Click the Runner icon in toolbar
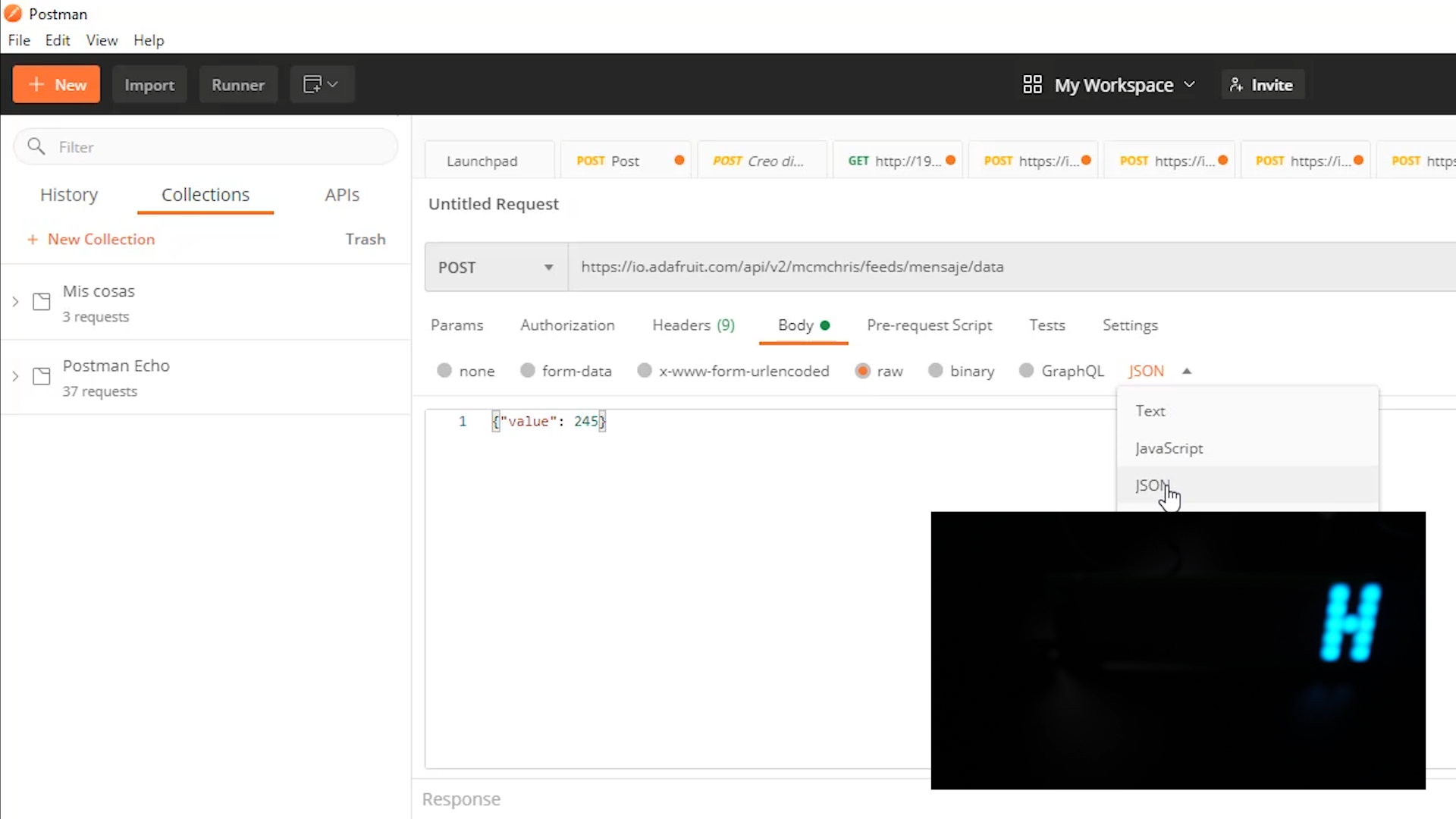Image resolution: width=1456 pixels, height=819 pixels. [238, 85]
